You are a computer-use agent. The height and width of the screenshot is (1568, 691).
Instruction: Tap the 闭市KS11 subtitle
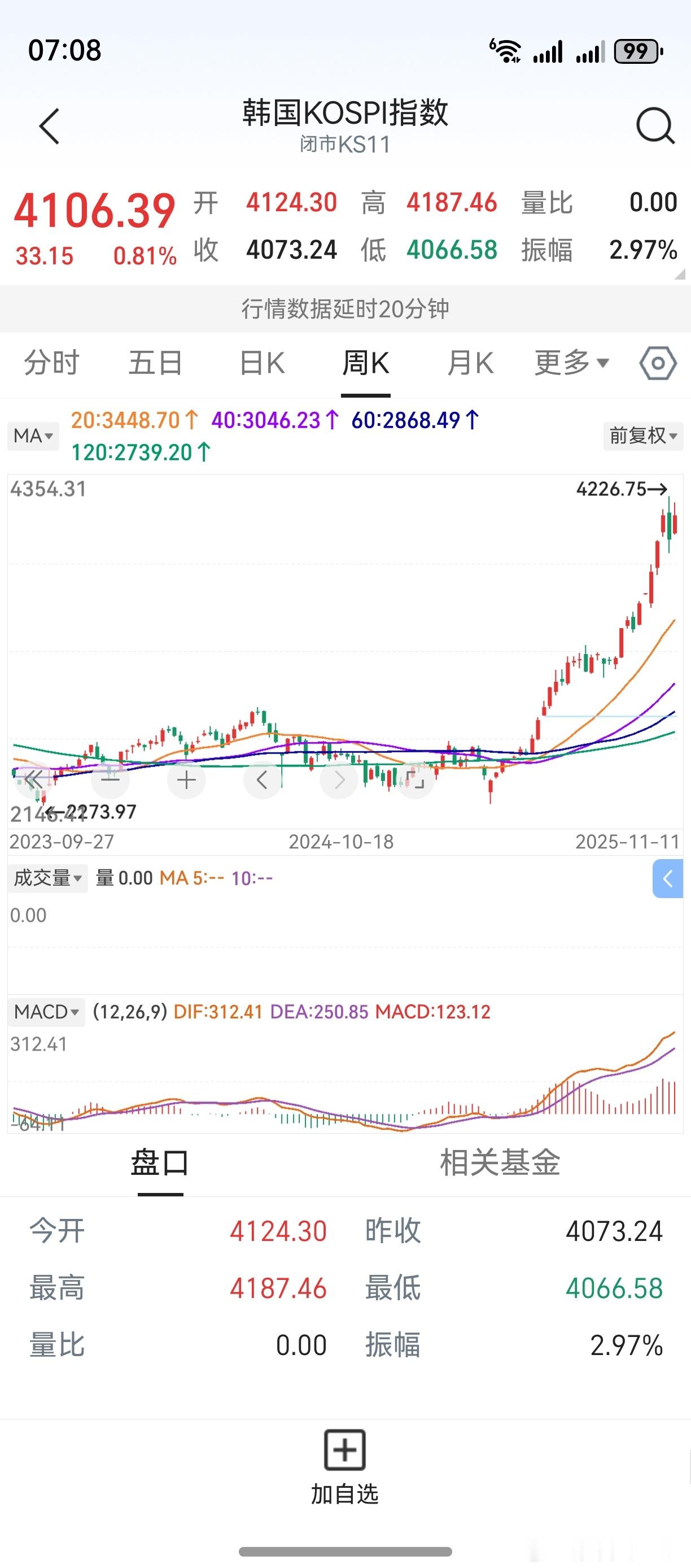345,144
